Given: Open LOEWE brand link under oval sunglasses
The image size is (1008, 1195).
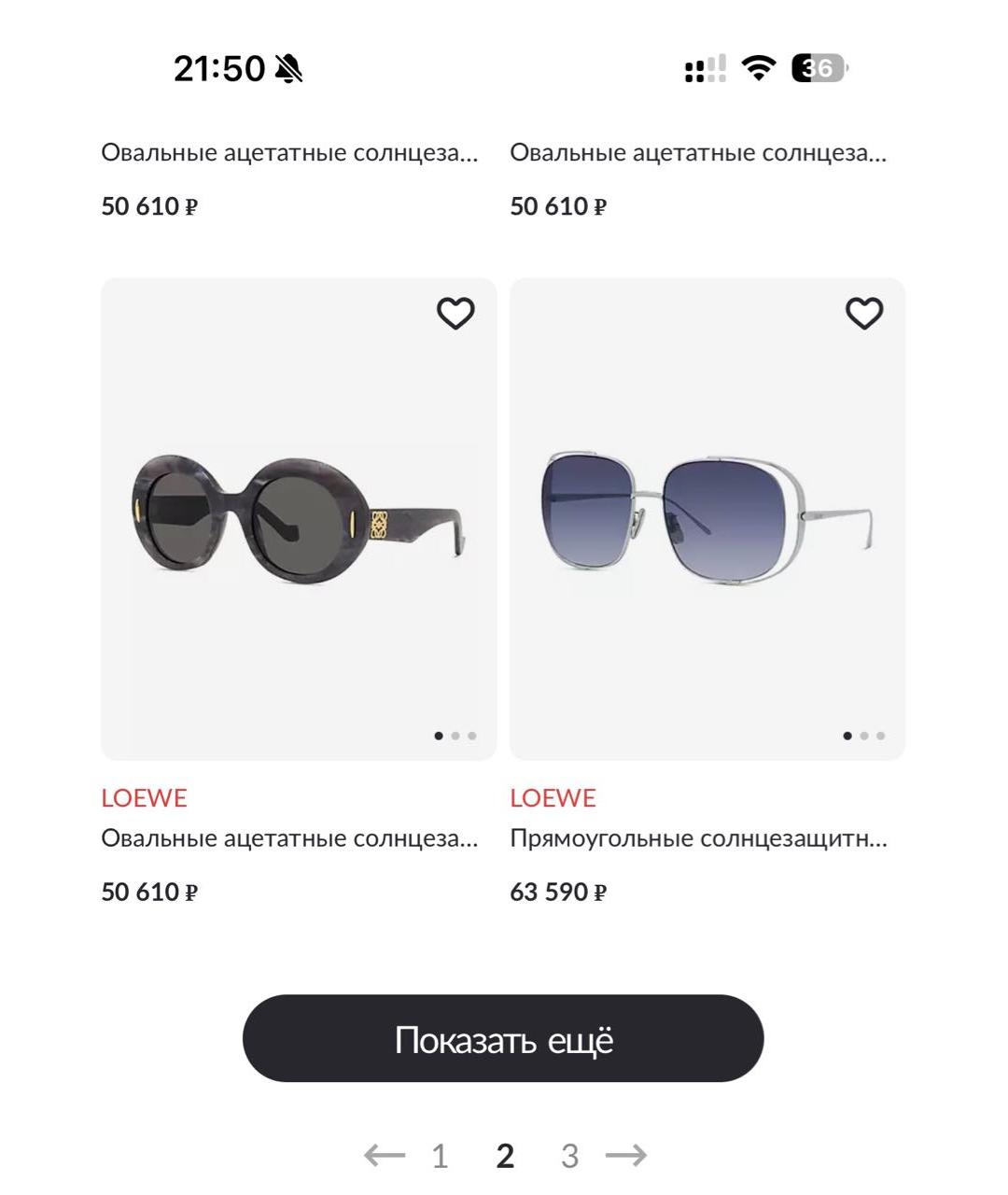Looking at the screenshot, I should [x=144, y=798].
